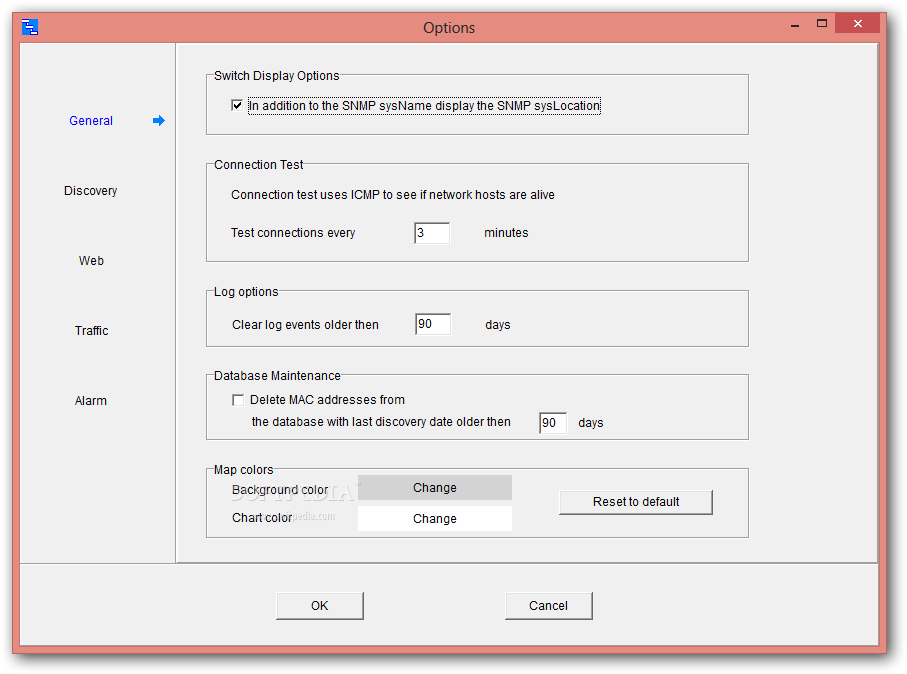Viewport: 907px width, 674px height.
Task: Change the map Background color swatch
Action: (x=435, y=488)
